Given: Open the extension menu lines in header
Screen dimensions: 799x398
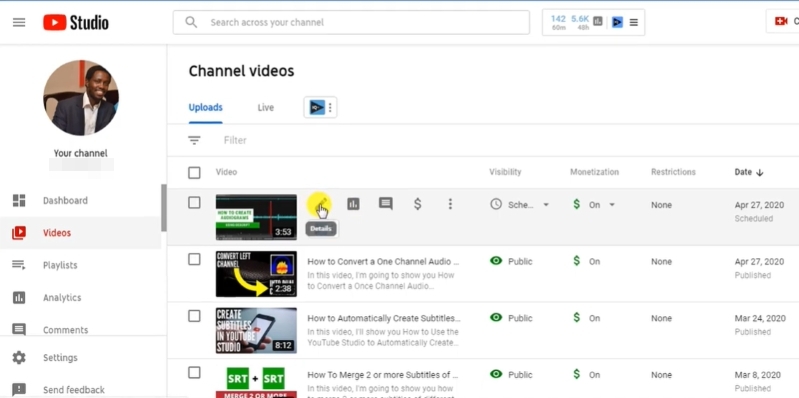Looking at the screenshot, I should pyautogui.click(x=633, y=22).
